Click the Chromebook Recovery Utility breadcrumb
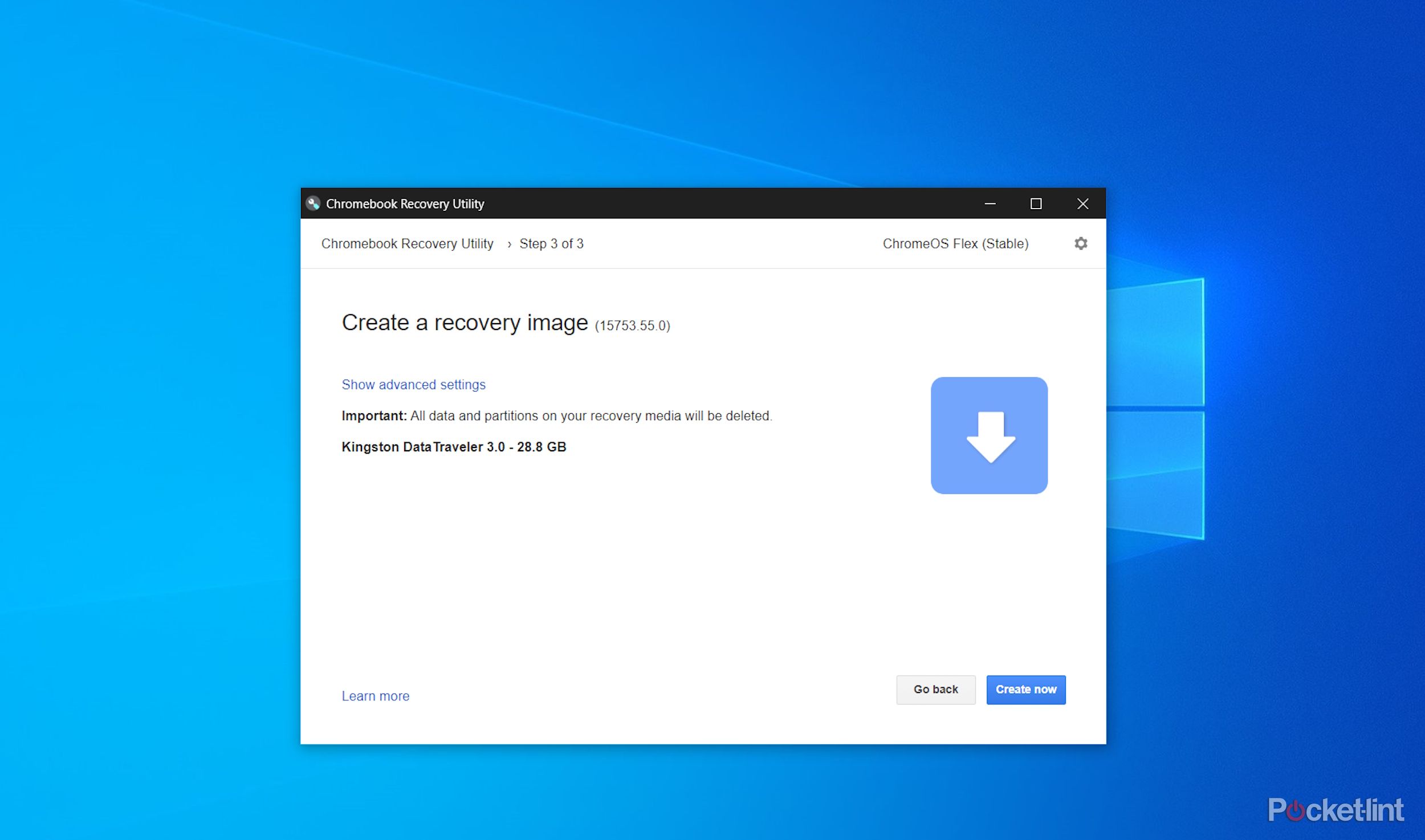 (407, 244)
